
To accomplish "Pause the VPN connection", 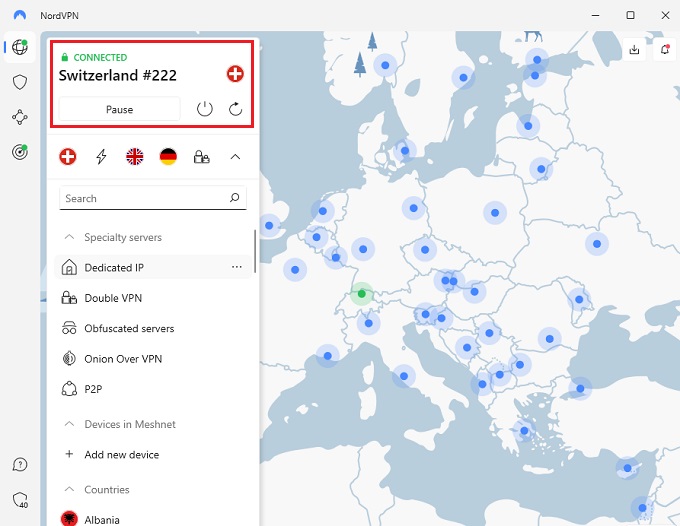I will (x=119, y=109).
